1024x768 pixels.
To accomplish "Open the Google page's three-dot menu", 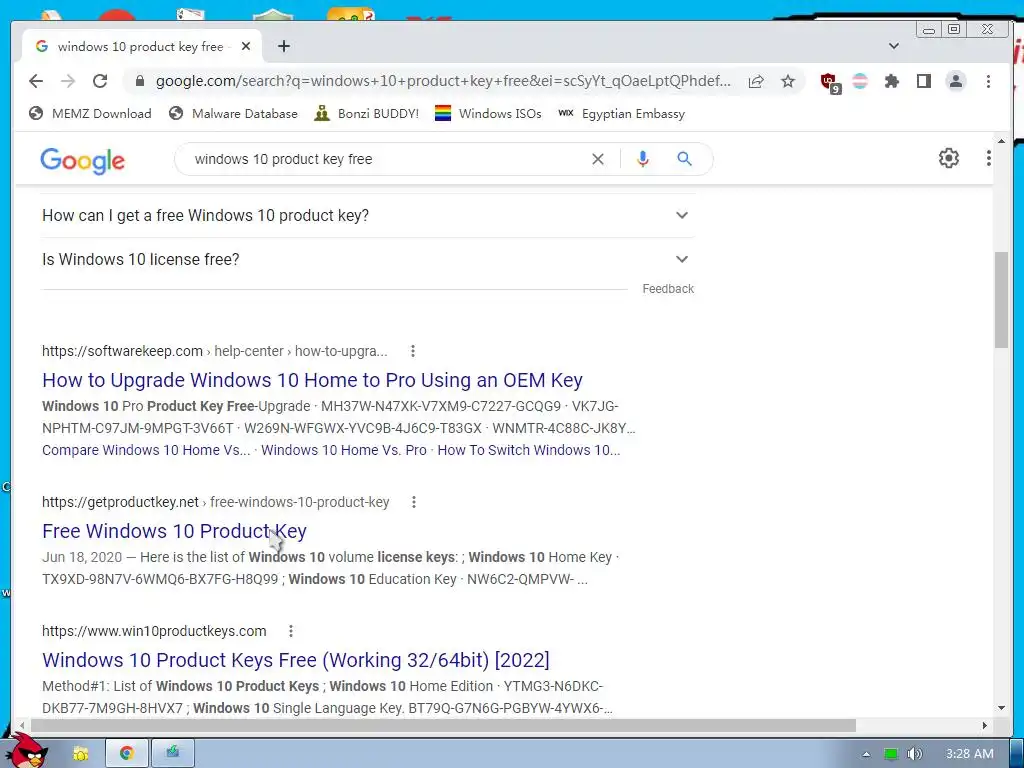I will 988,158.
